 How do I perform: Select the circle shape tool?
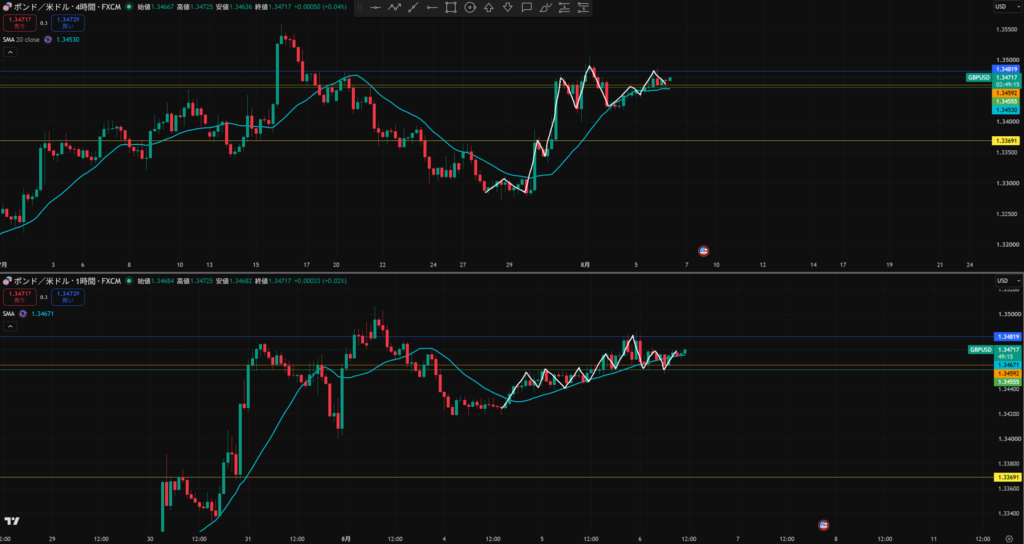470,8
